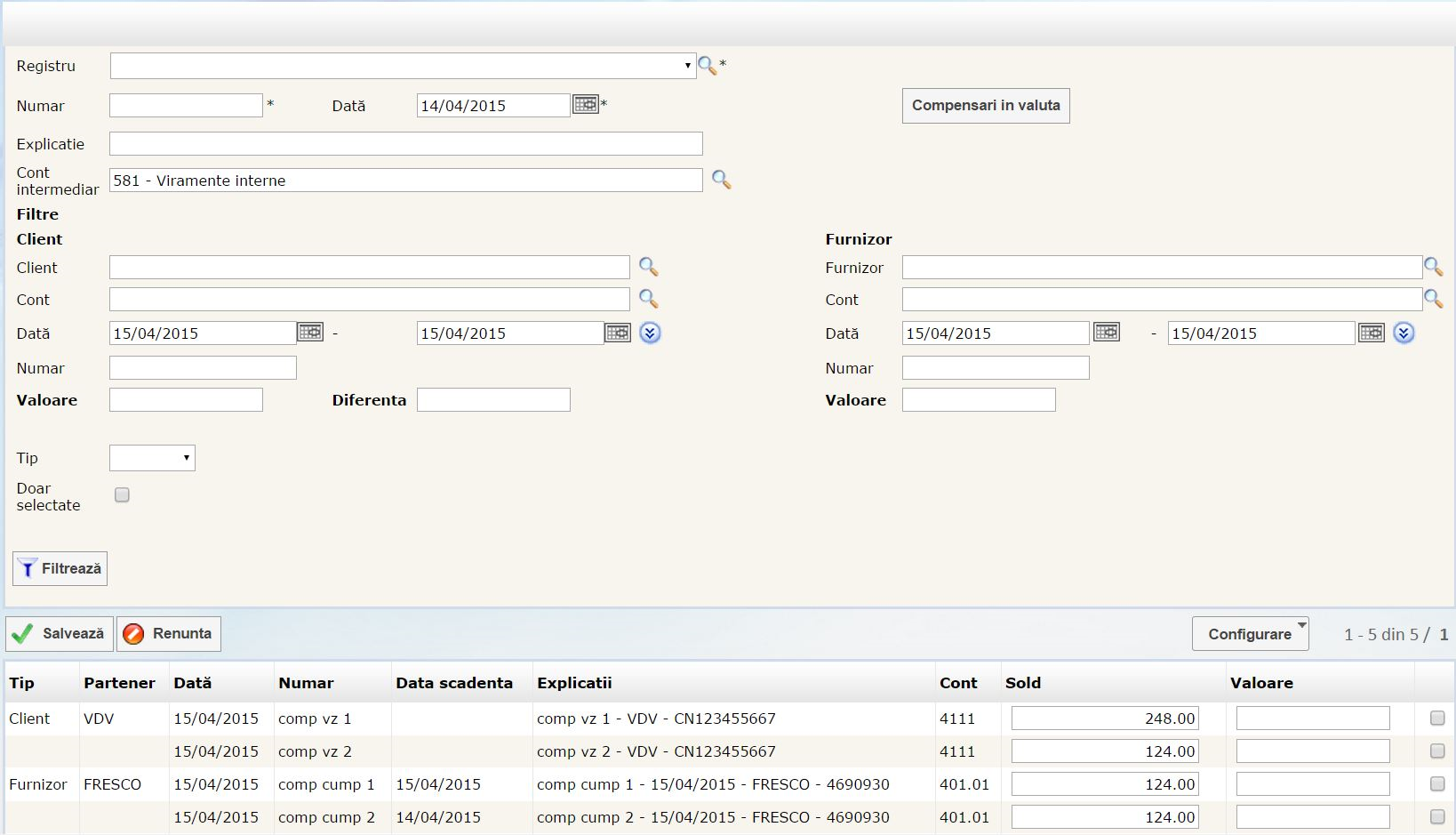This screenshot has width=1456, height=835.
Task: Sort by the Partener column header
Action: coord(119,683)
